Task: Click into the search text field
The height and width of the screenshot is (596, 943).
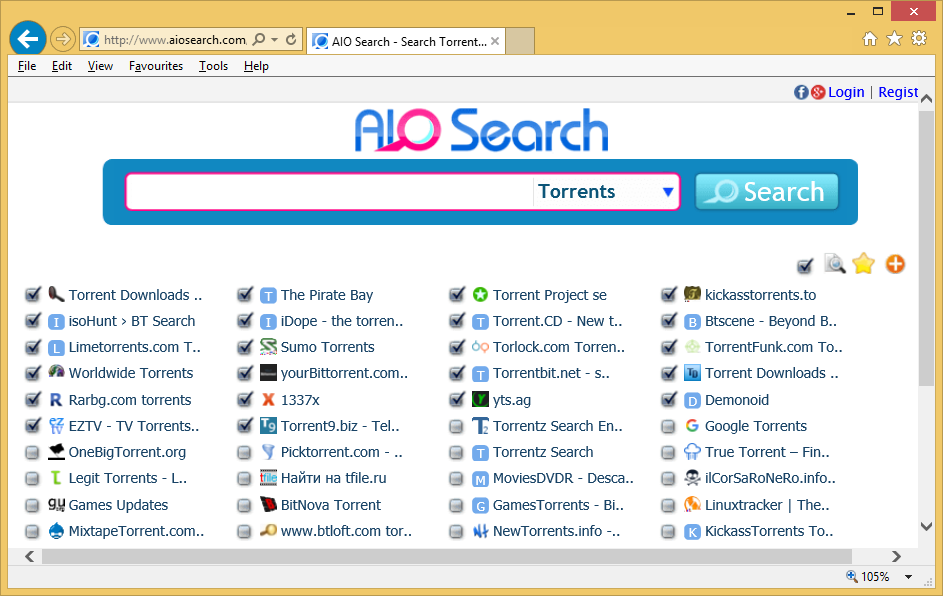Action: click(330, 192)
